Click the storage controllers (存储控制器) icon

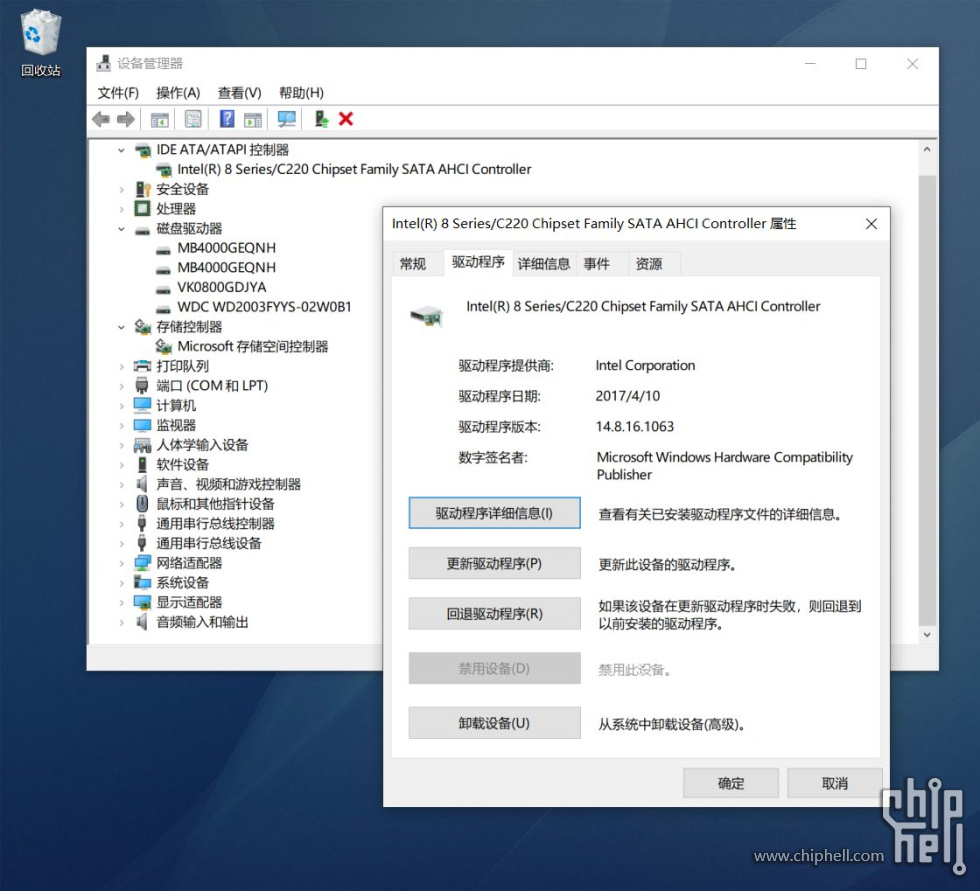coord(143,327)
